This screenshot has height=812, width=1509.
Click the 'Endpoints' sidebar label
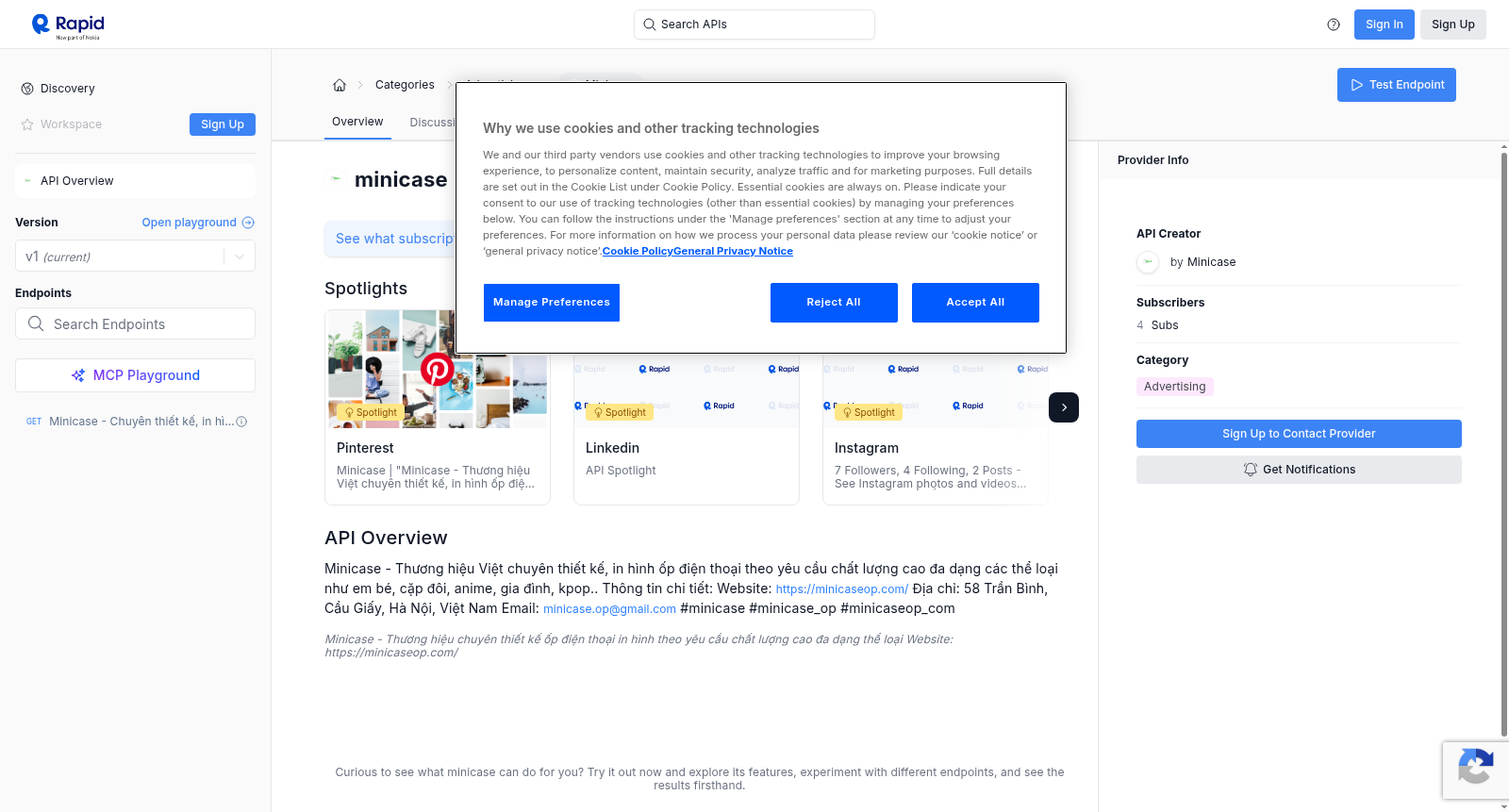point(43,293)
